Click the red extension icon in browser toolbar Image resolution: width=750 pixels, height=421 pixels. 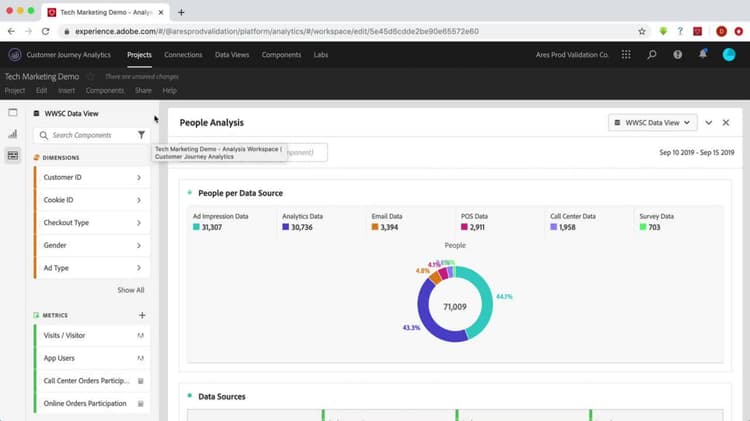[697, 31]
